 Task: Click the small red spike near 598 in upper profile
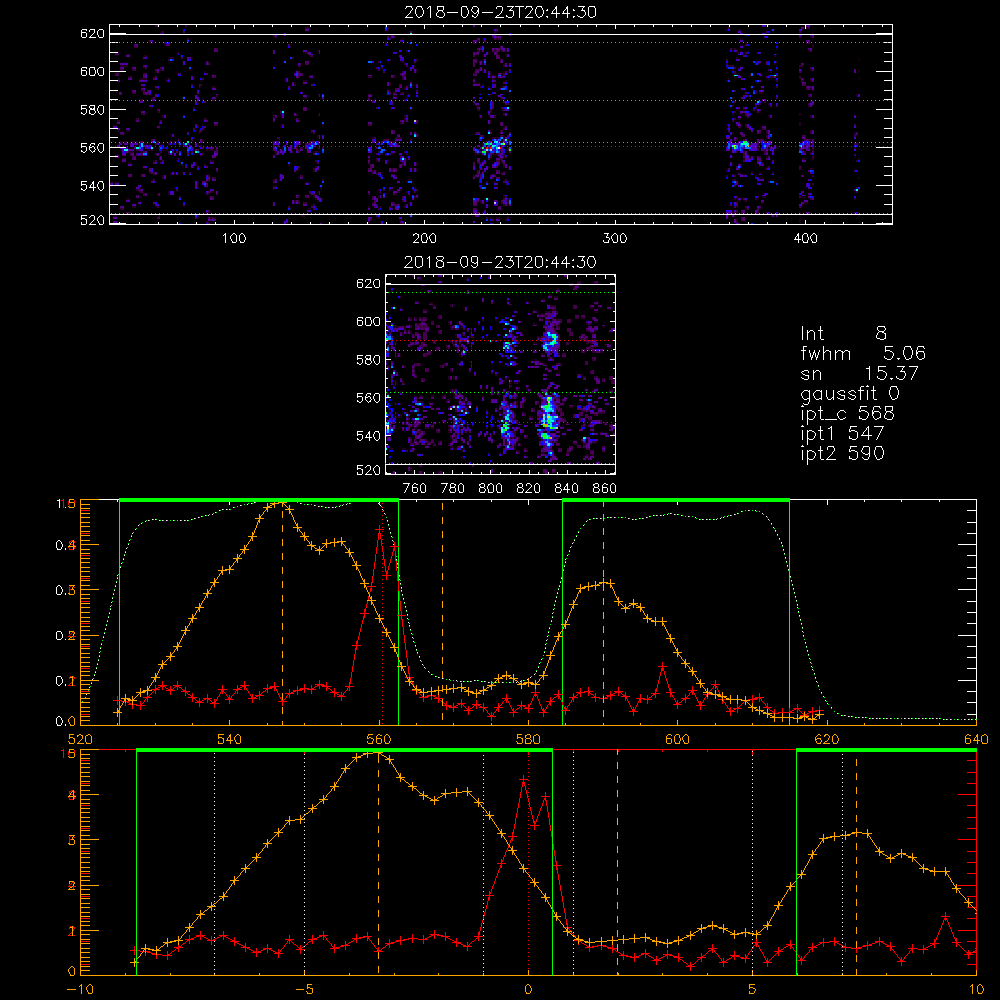pos(663,667)
